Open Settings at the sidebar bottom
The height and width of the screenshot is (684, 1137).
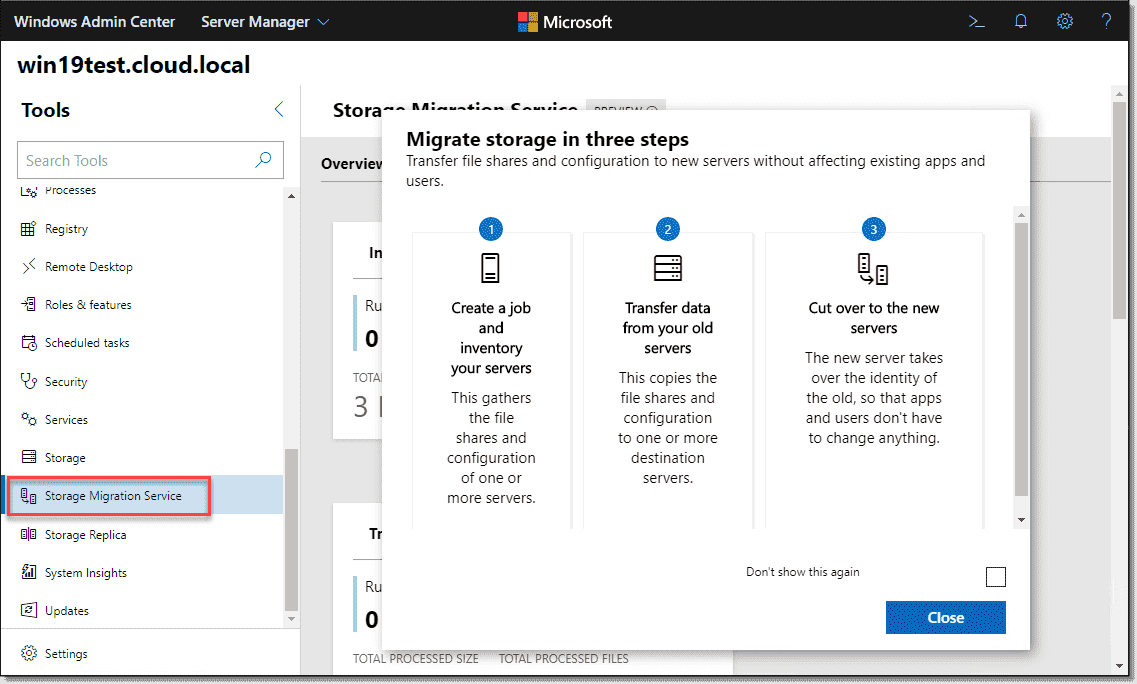[x=65, y=653]
